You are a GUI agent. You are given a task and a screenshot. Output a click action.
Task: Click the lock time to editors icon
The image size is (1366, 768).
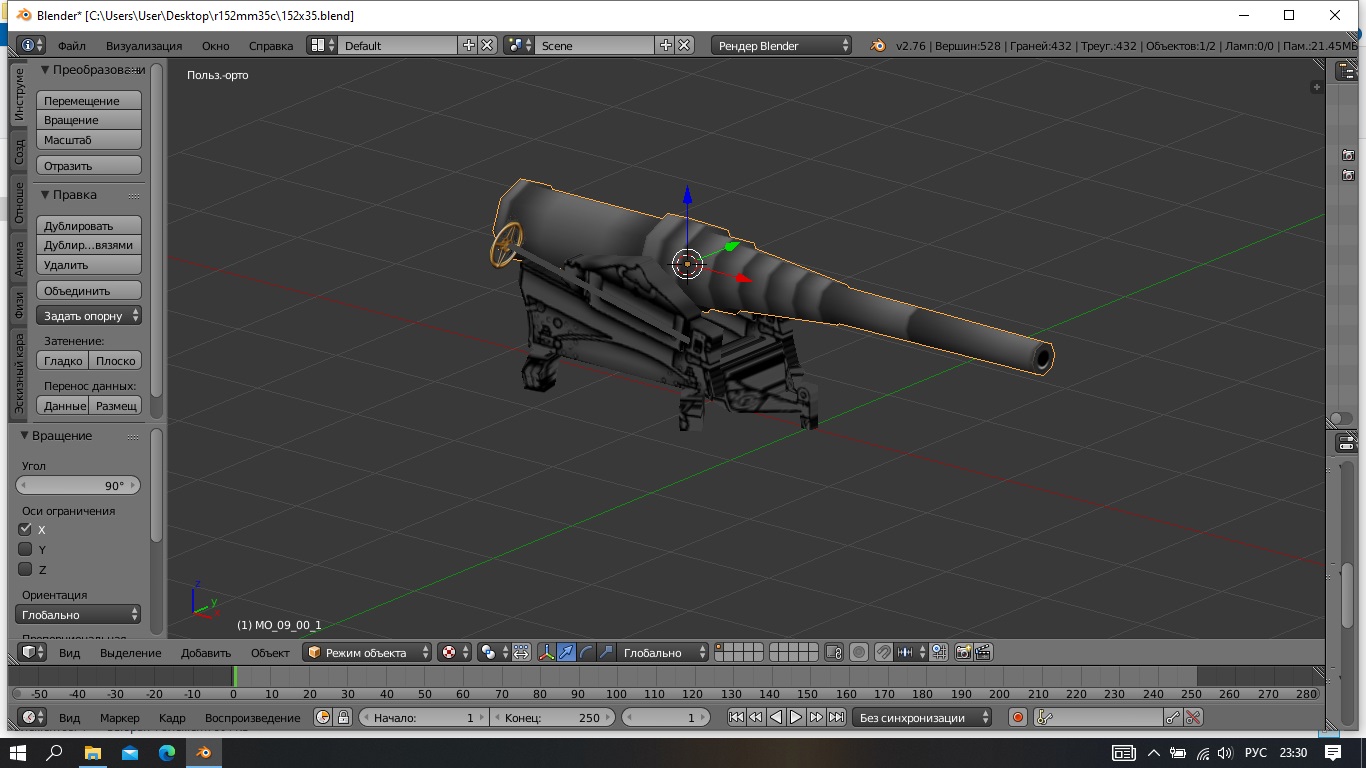point(343,717)
